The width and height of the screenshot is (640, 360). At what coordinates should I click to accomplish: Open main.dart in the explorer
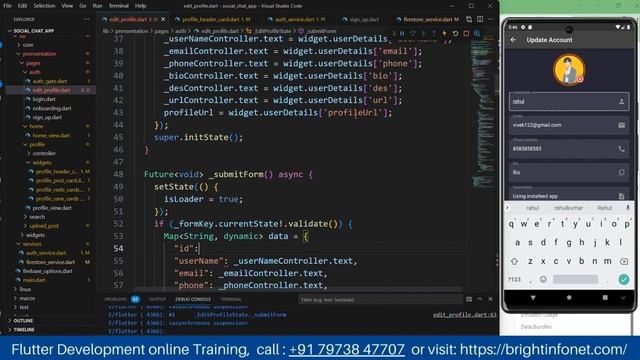(33, 280)
